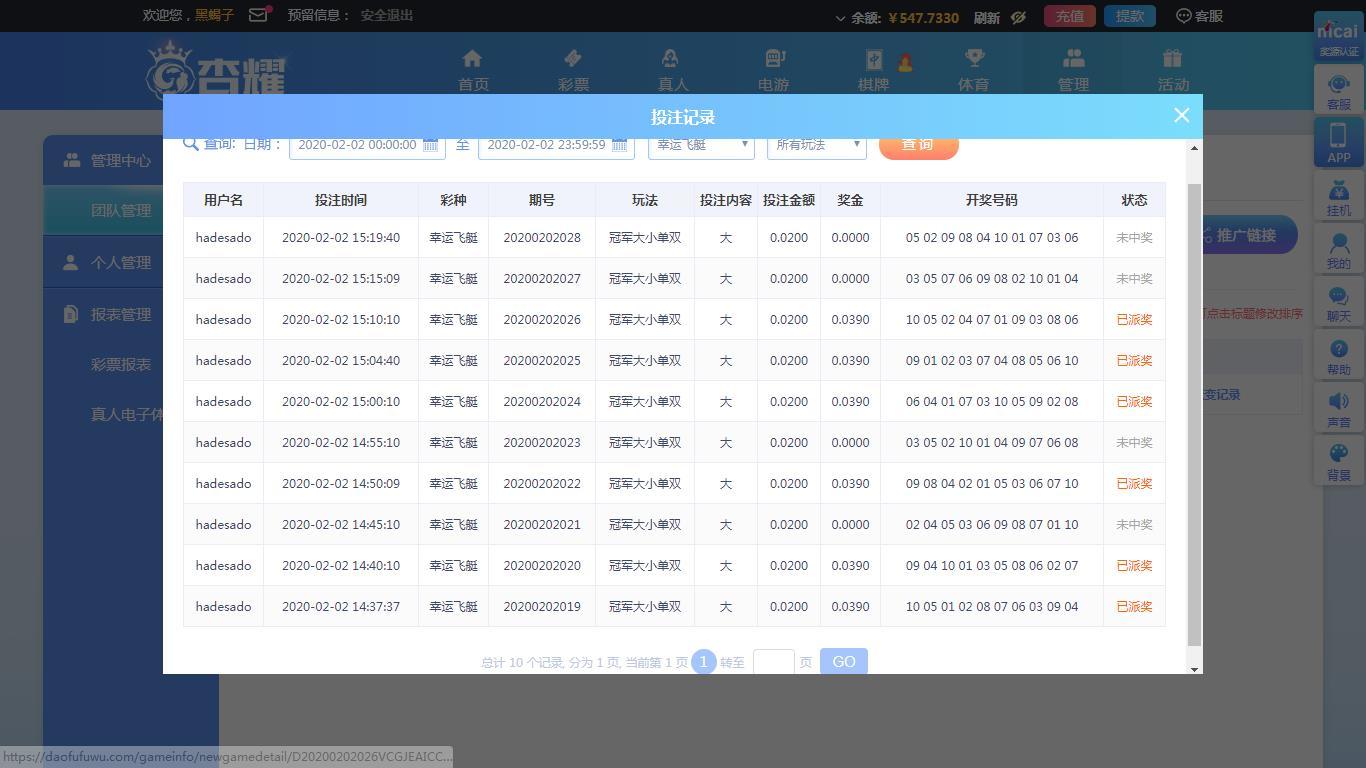Click 未中奖 status for period 20200202027
1366x768 pixels.
coord(1134,279)
